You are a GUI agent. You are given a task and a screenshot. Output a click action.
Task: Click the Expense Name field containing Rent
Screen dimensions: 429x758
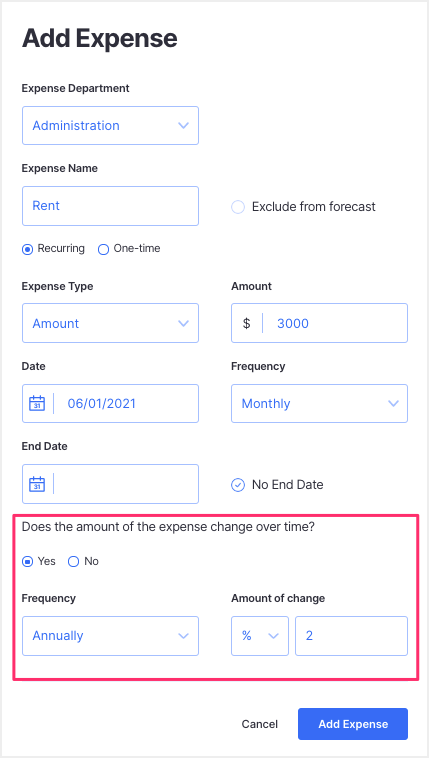pos(110,206)
